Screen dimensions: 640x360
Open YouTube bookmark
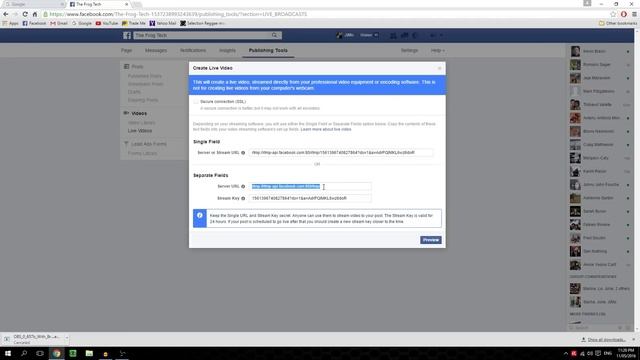tap(107, 23)
